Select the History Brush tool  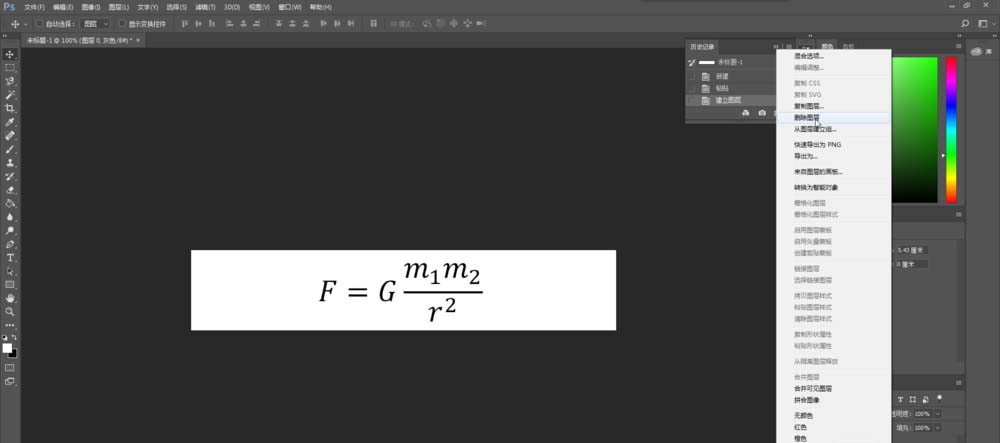10,176
